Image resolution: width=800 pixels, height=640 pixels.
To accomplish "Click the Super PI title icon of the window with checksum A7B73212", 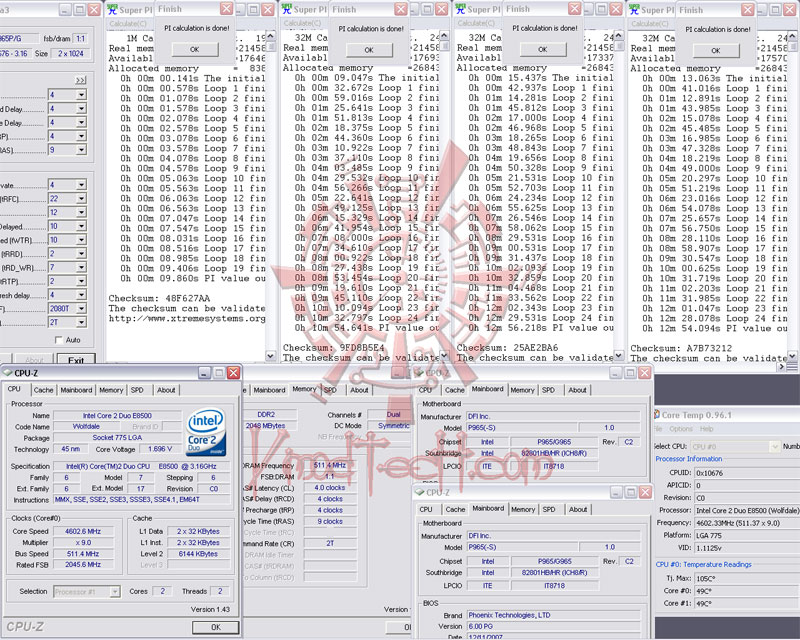I will [x=634, y=9].
